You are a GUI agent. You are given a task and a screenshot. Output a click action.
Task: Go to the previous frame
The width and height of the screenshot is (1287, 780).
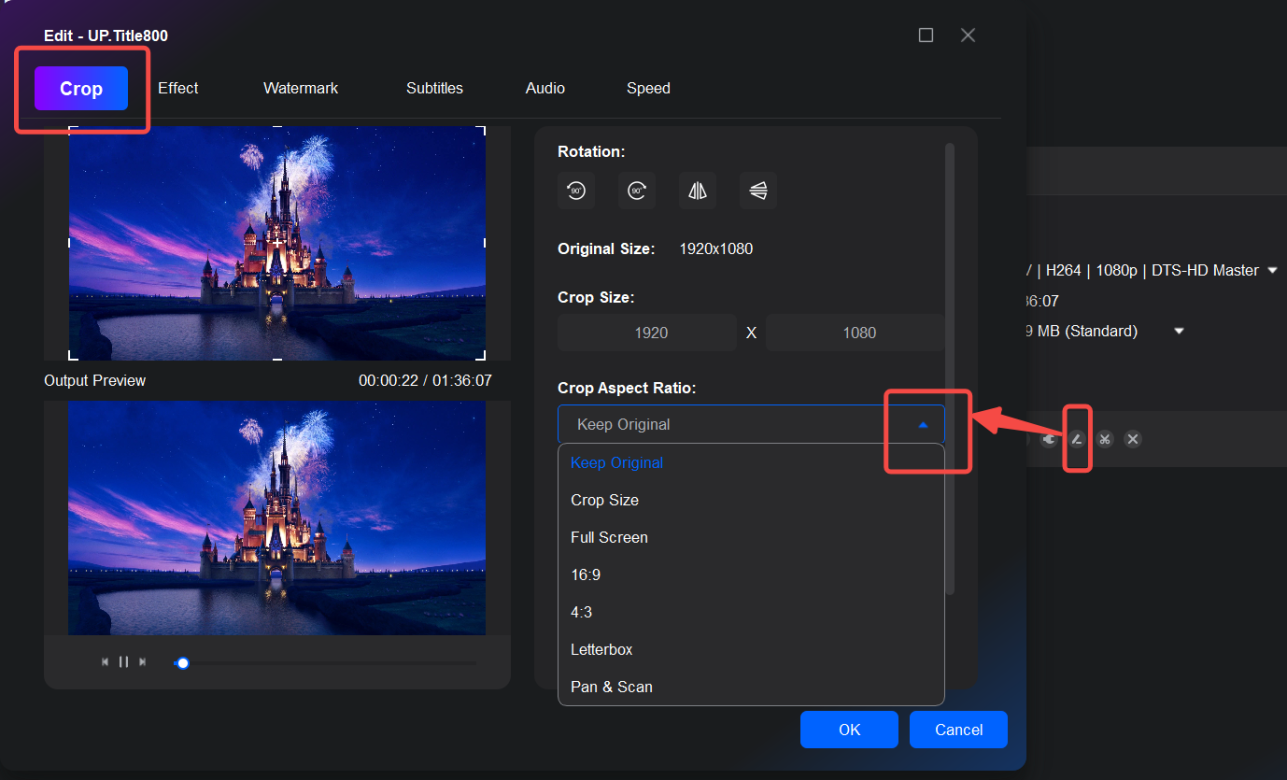(x=105, y=662)
